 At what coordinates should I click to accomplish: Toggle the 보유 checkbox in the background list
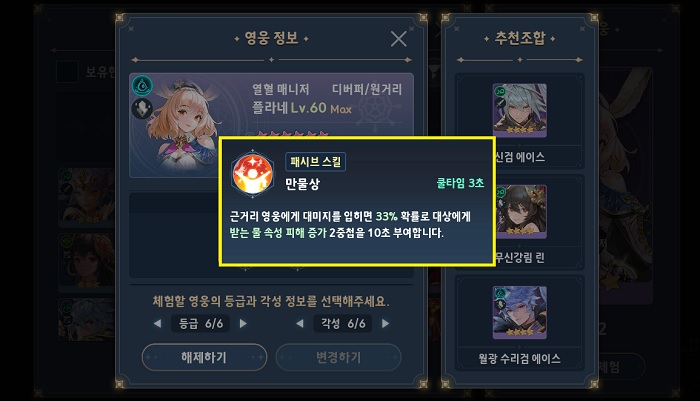pos(67,72)
